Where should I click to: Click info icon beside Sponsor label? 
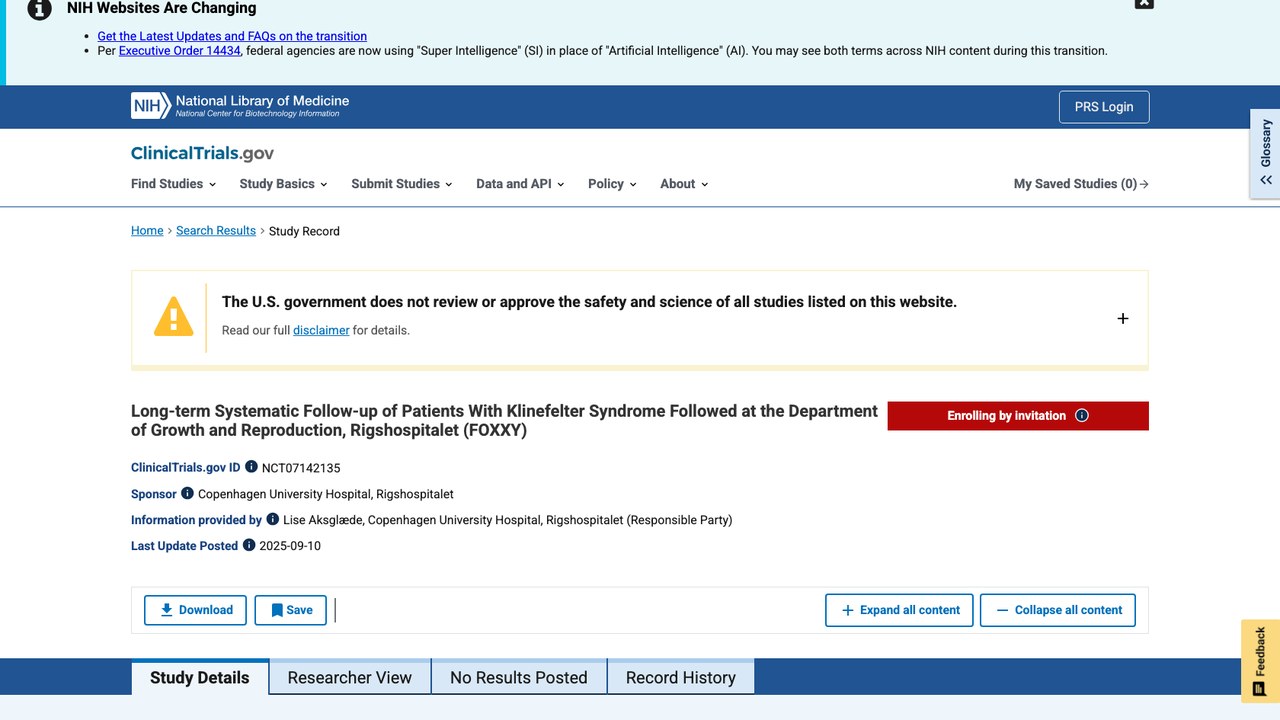(x=187, y=493)
